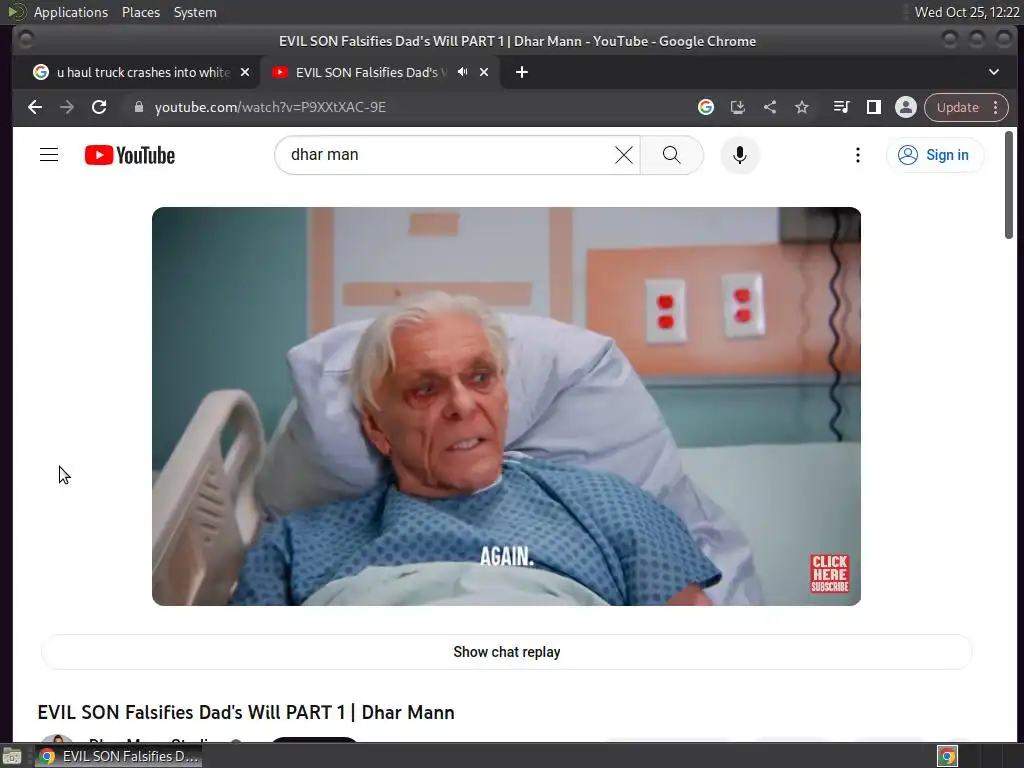1024x768 pixels.
Task: Share this page via share icon
Action: click(770, 107)
